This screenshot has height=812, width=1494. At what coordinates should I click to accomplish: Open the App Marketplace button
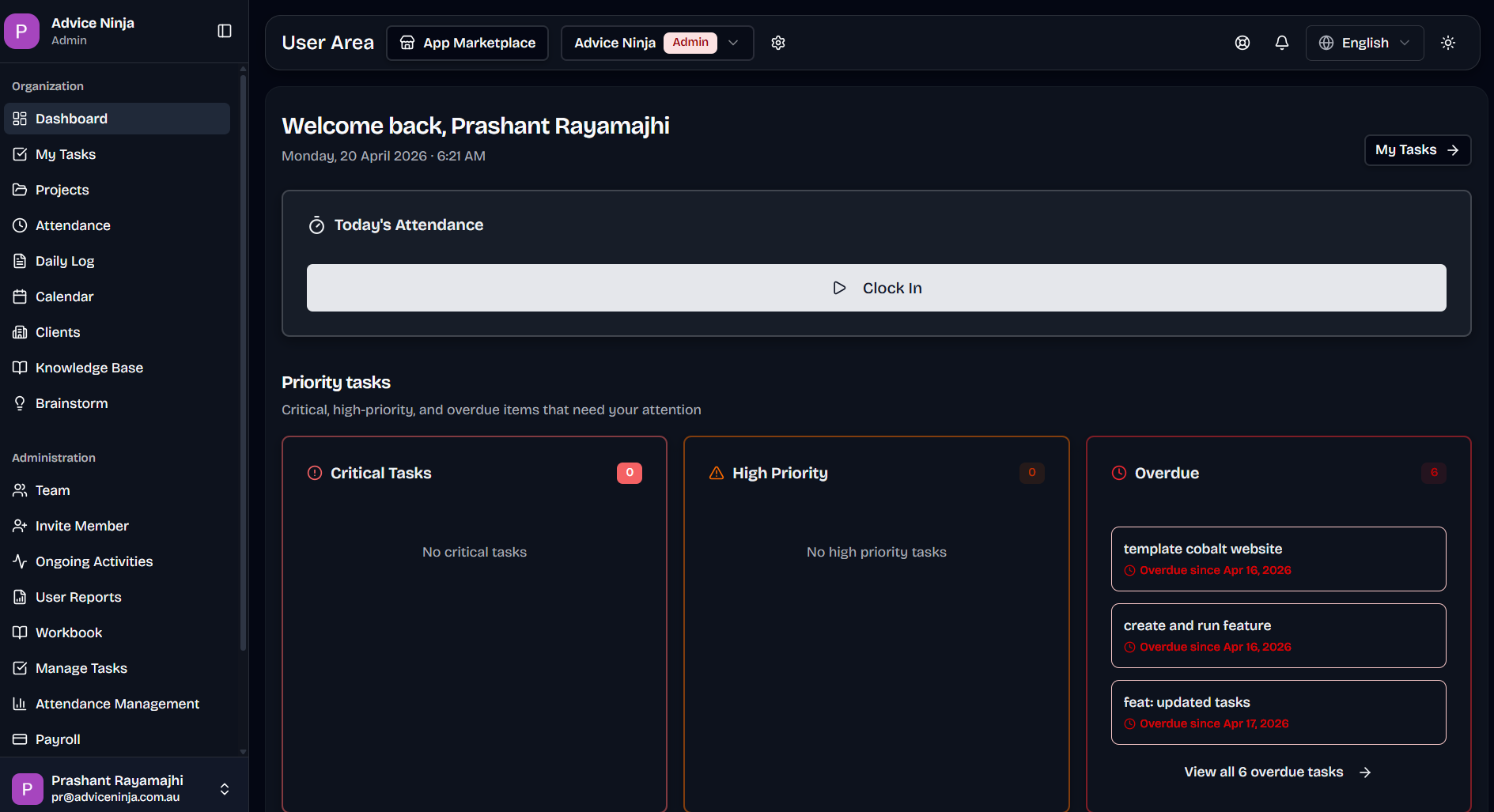[467, 43]
